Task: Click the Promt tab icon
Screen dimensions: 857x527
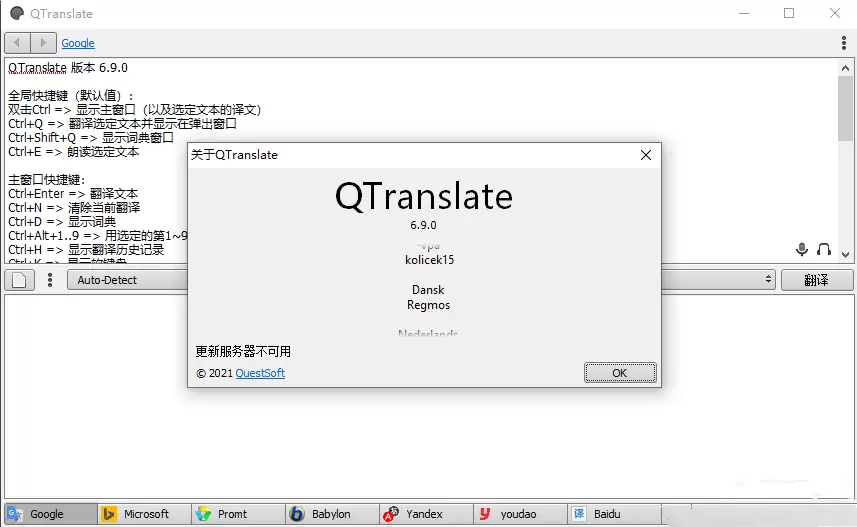Action: pos(203,514)
